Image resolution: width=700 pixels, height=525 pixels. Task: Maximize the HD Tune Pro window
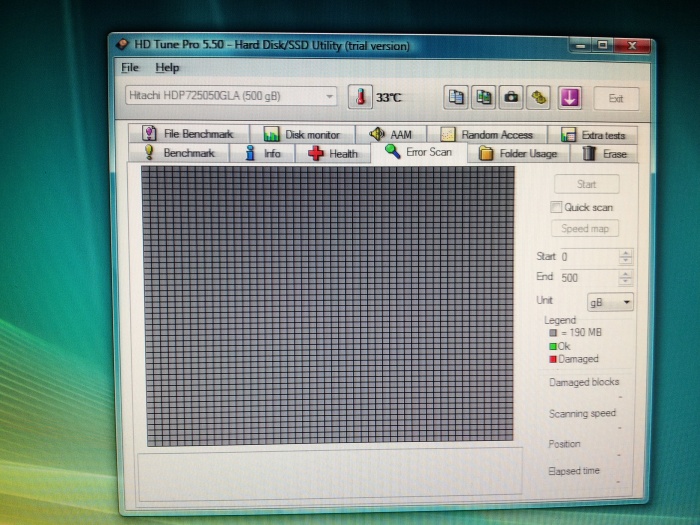pos(603,46)
